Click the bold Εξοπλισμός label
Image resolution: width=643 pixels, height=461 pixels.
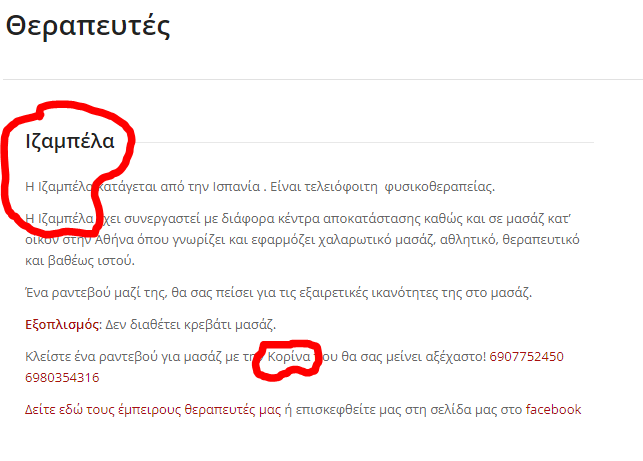[x=62, y=325]
